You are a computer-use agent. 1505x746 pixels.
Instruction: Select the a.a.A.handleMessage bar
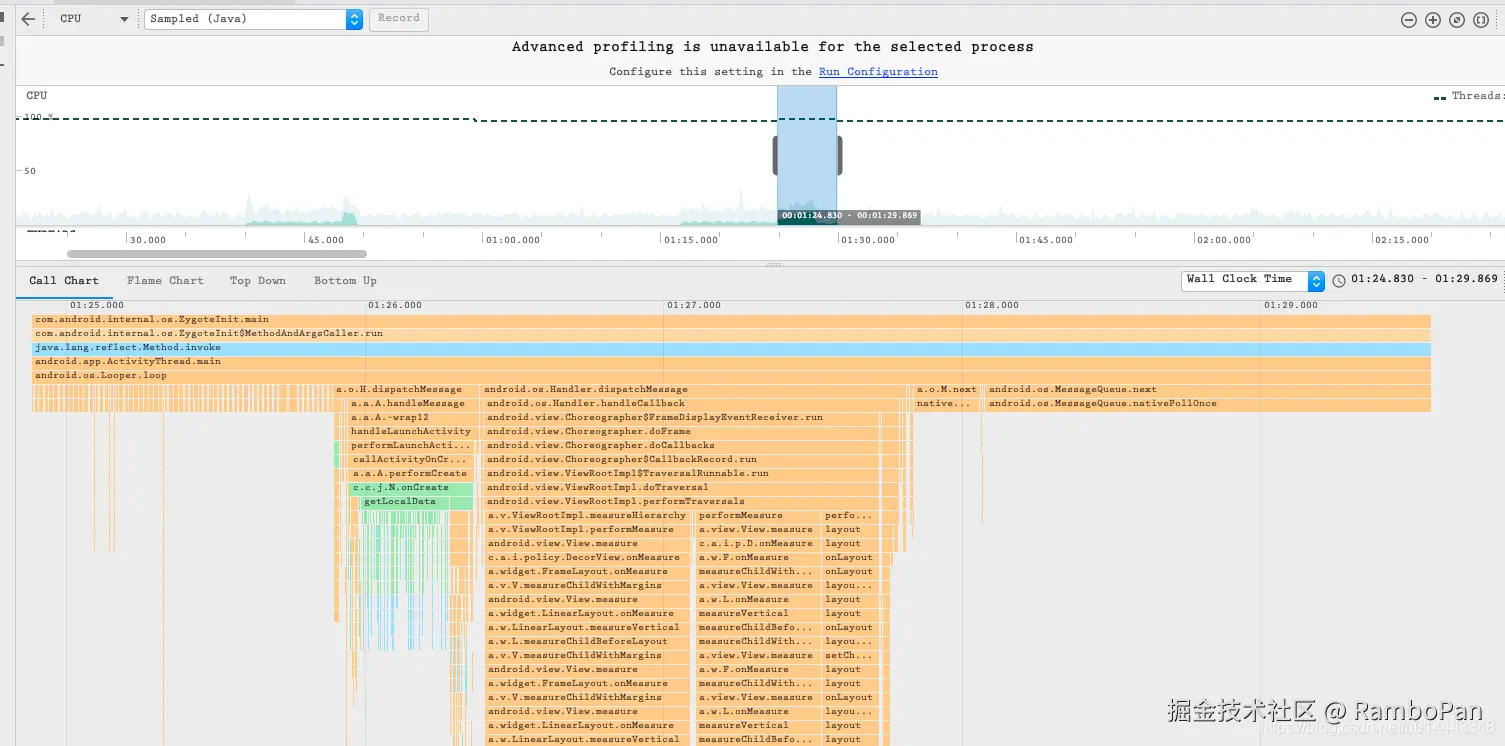tap(411, 404)
